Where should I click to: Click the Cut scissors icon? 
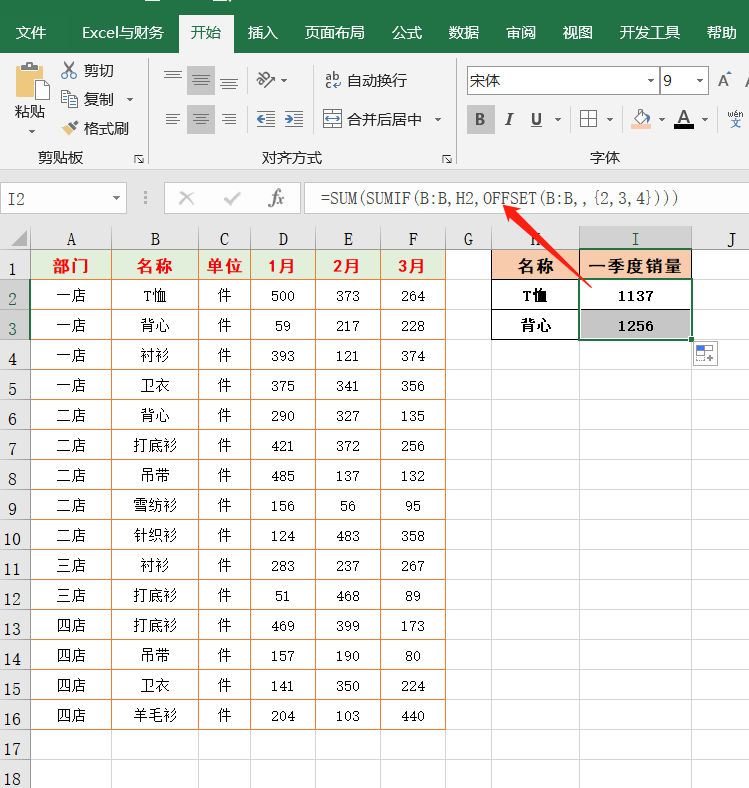tap(69, 70)
